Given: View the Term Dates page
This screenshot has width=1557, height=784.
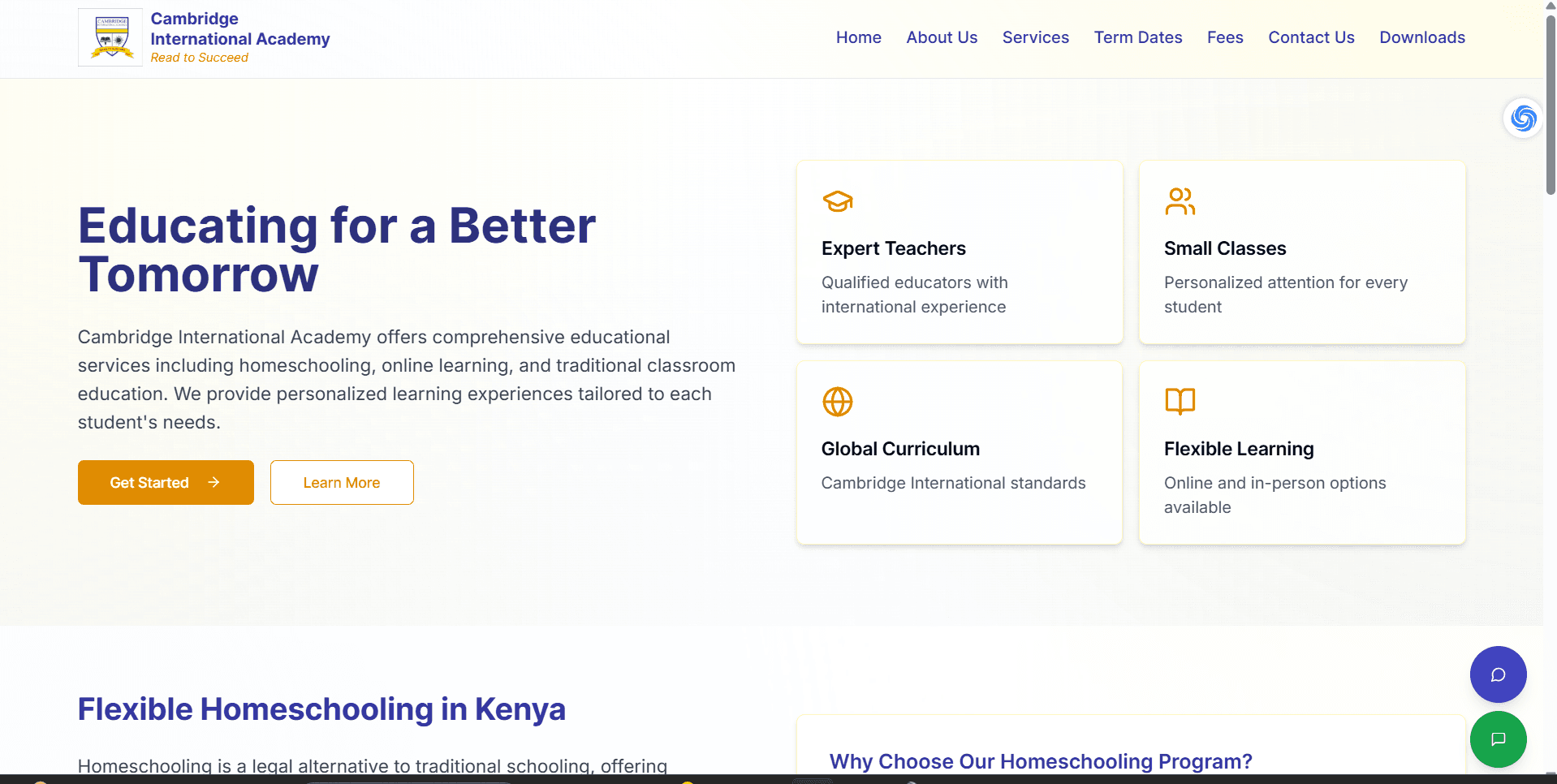Looking at the screenshot, I should click(1137, 37).
